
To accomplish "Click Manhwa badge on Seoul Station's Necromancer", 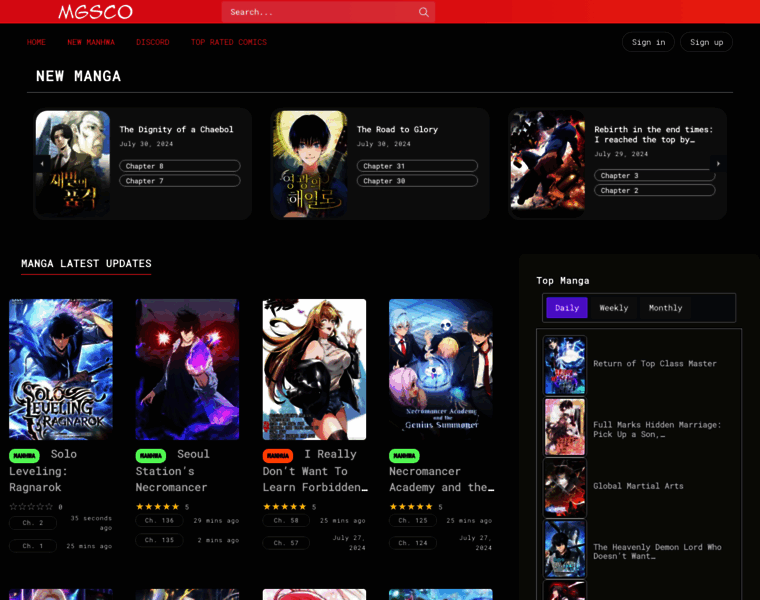I will click(x=151, y=456).
